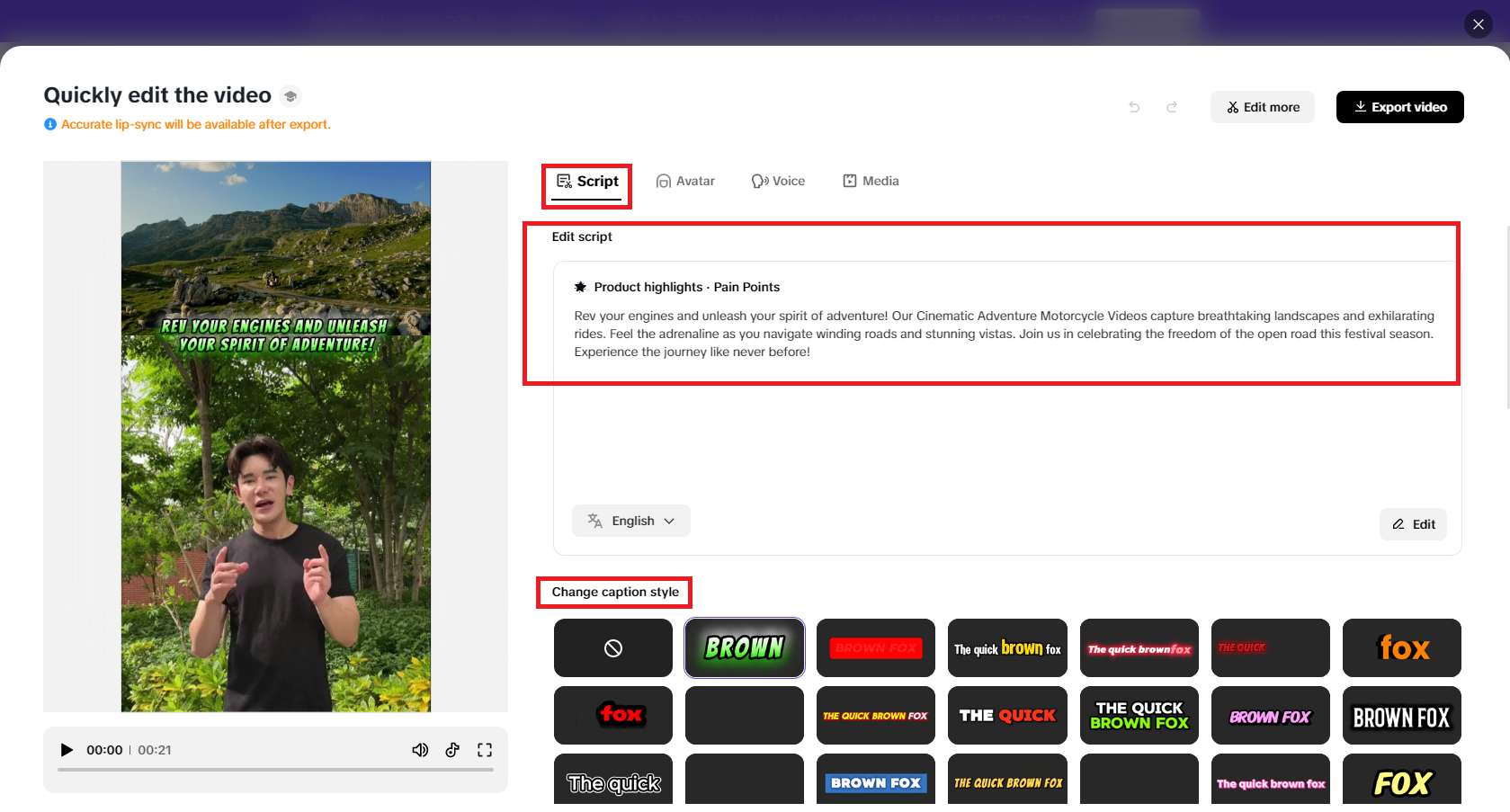Switch to the Avatar tab
Viewport: 1510px width, 812px height.
click(685, 181)
